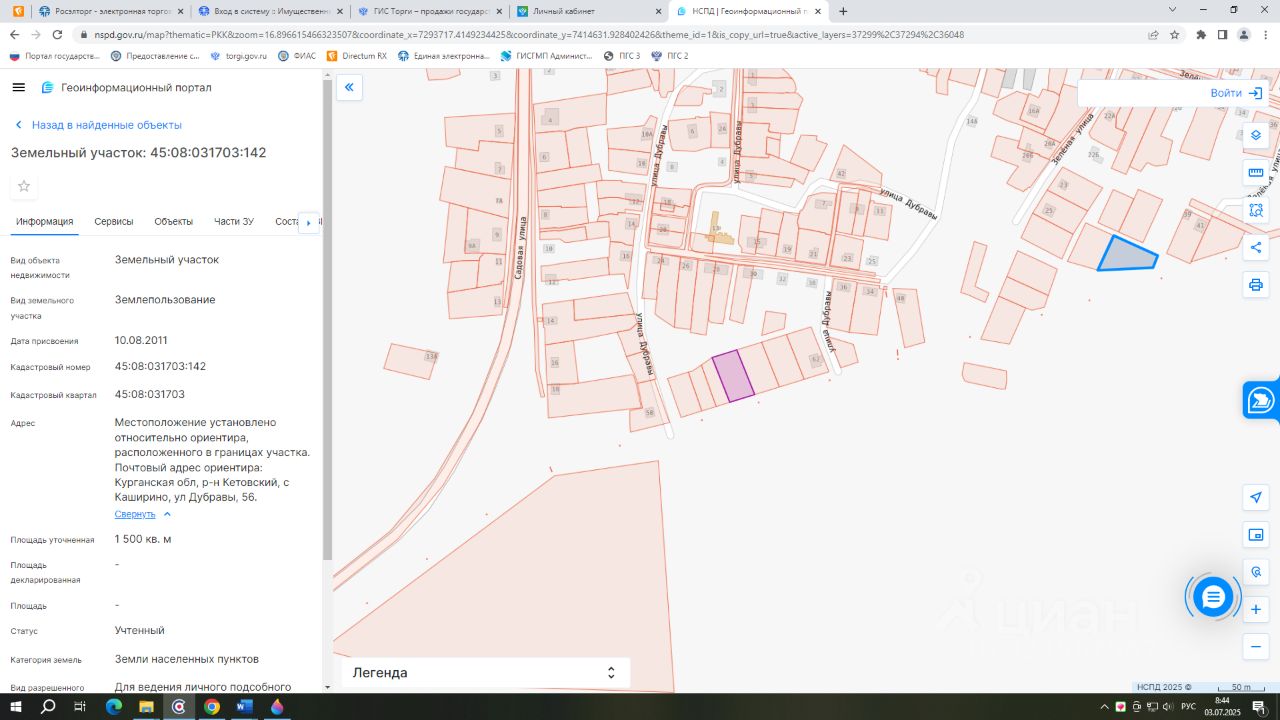Viewport: 1280px width, 720px height.
Task: Open Word from the Windows taskbar
Action: 244,706
